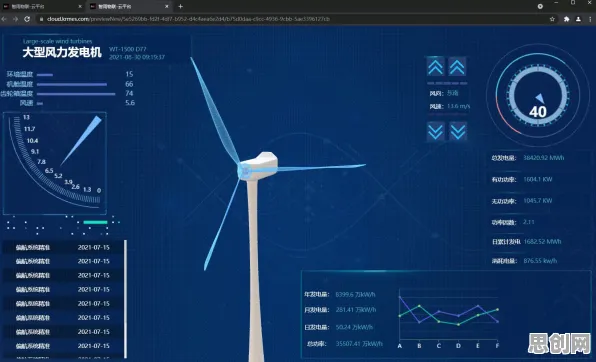Close the first inactive browser tab
This screenshot has height=362, width=596.
pos(80,6)
